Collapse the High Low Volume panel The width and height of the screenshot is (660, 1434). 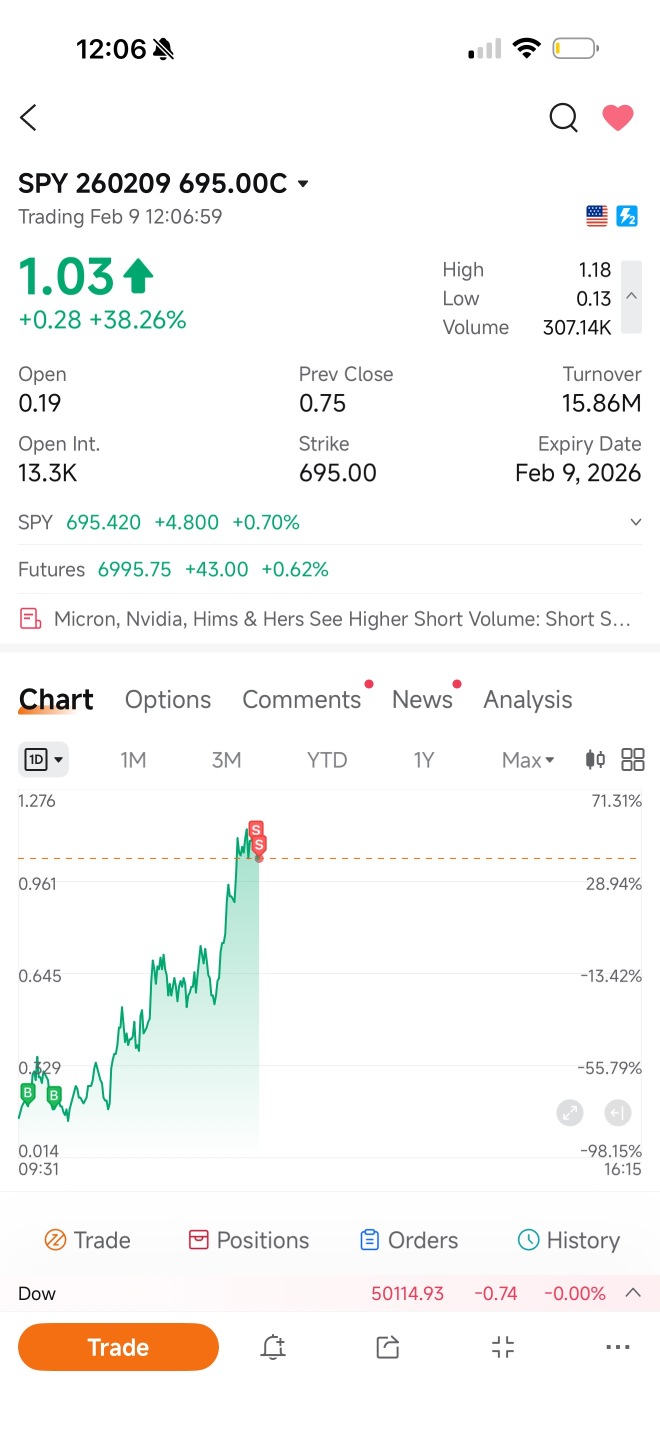pyautogui.click(x=631, y=297)
